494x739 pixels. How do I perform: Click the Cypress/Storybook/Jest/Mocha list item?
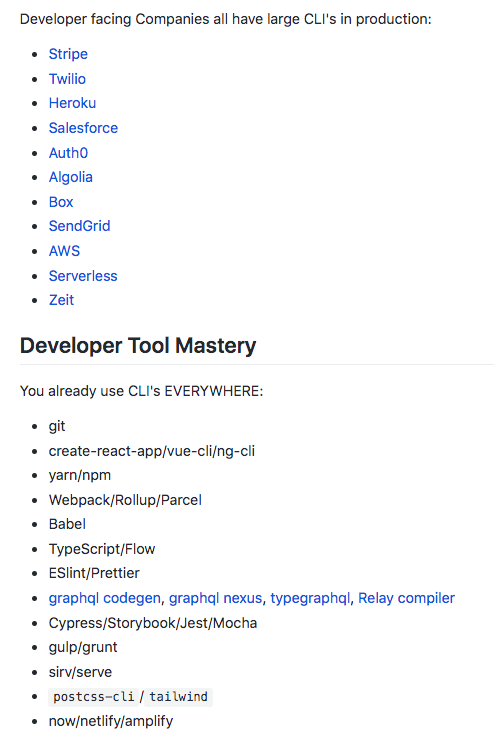coord(153,623)
